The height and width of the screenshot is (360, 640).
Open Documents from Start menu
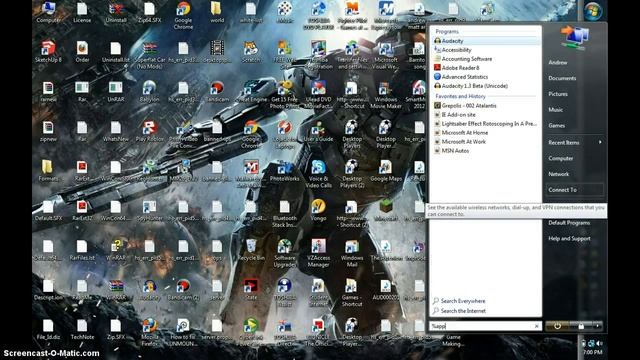pos(562,78)
